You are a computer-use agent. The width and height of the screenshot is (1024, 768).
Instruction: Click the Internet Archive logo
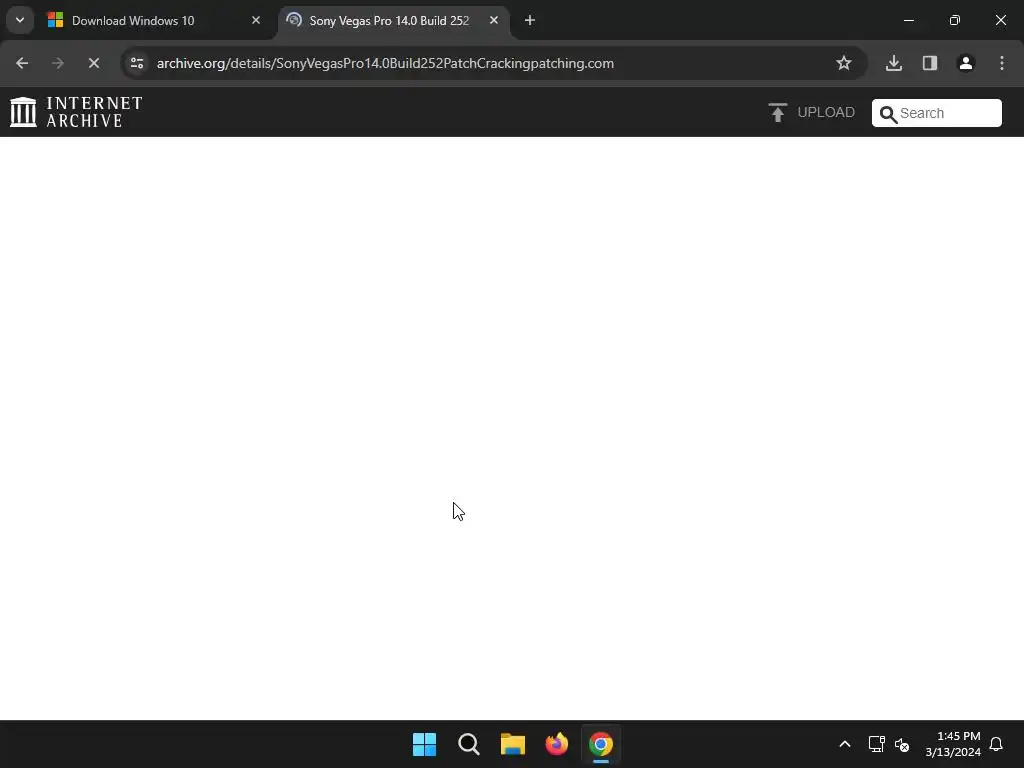tap(76, 112)
